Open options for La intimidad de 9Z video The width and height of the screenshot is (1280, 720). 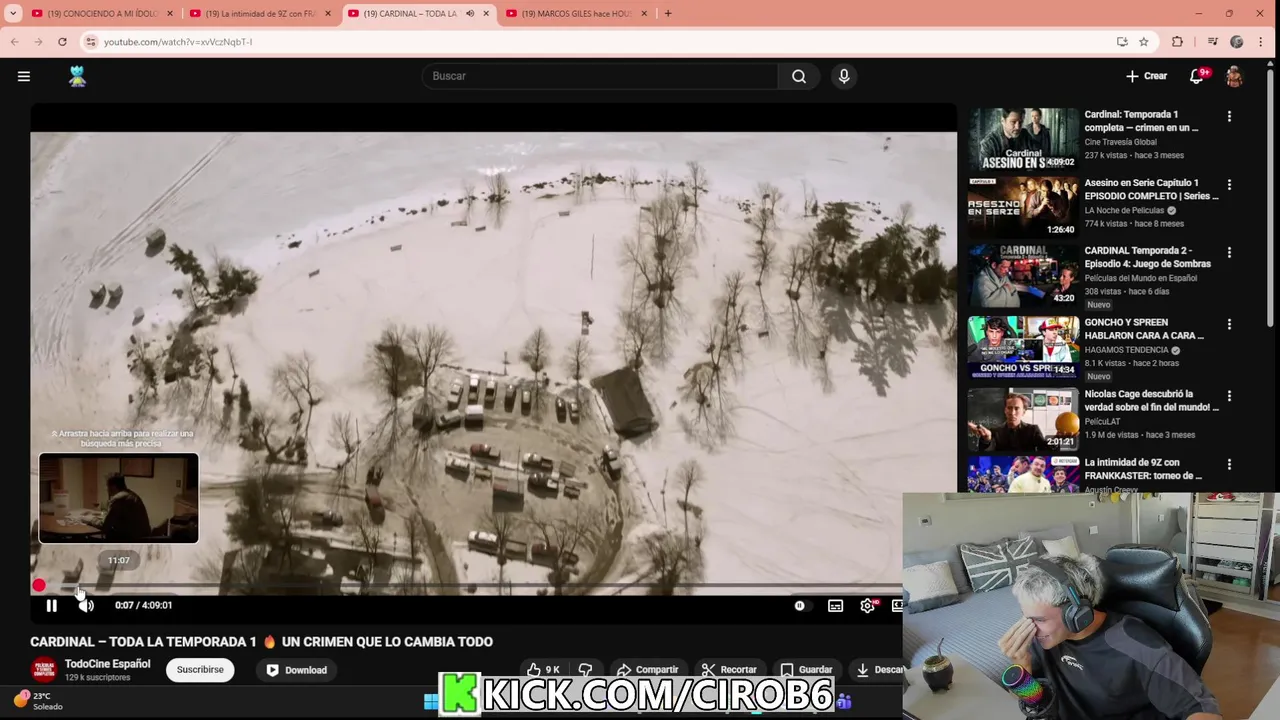(1229, 465)
